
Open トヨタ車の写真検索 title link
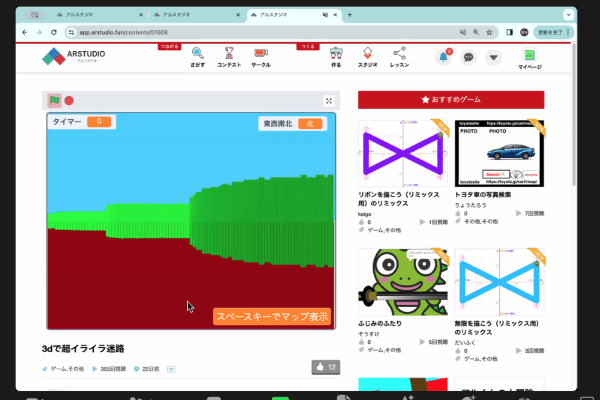click(483, 194)
